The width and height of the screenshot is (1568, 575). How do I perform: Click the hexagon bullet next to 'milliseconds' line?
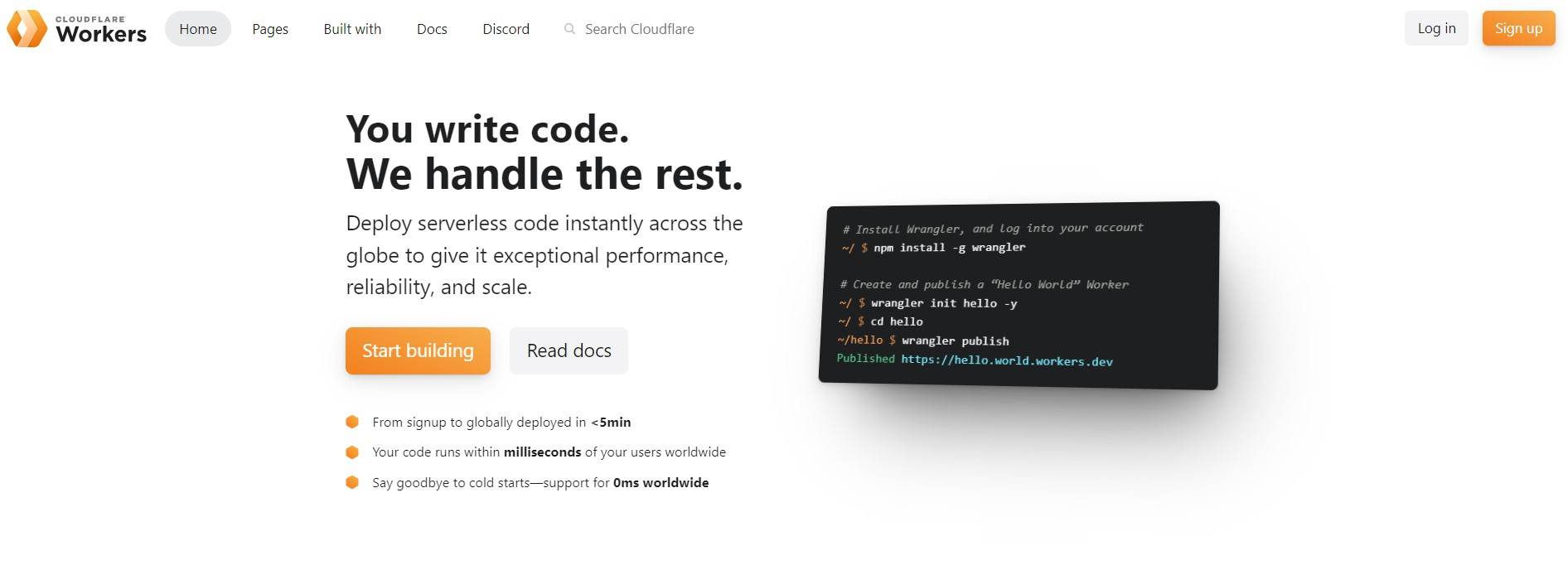tap(352, 452)
